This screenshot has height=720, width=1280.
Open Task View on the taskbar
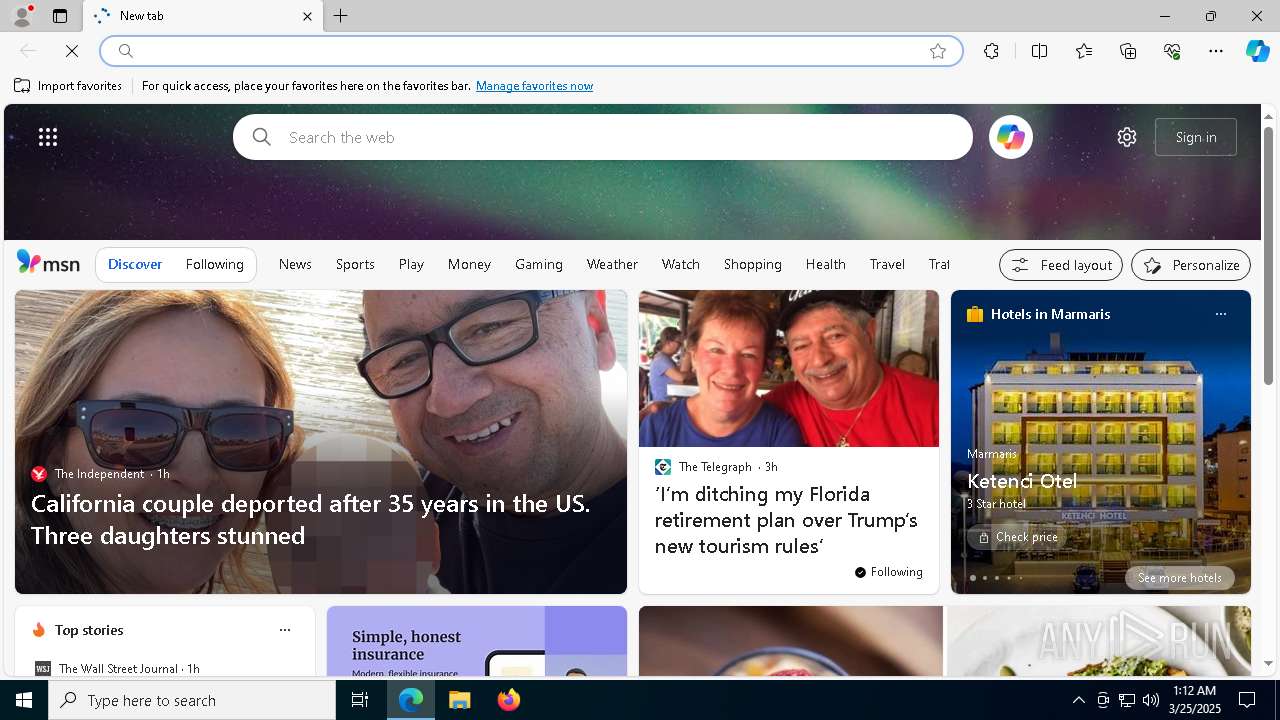[360, 700]
